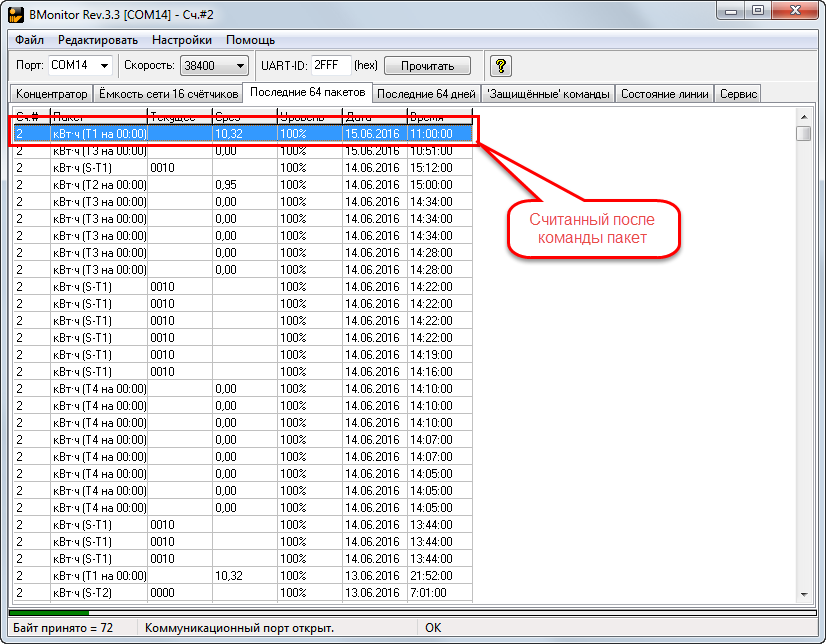Select the row with time 14:19:00
Screen dimensions: 826x644
[242, 354]
